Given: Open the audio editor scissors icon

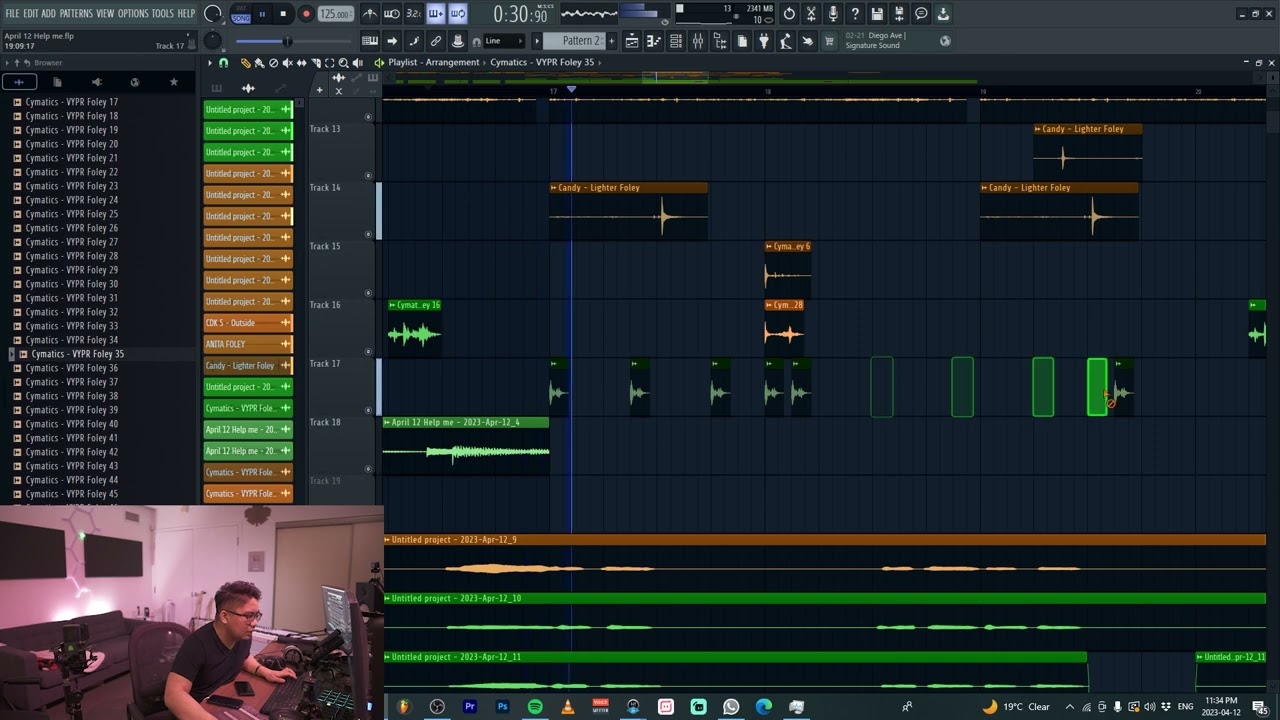Looking at the screenshot, I should (x=811, y=14).
